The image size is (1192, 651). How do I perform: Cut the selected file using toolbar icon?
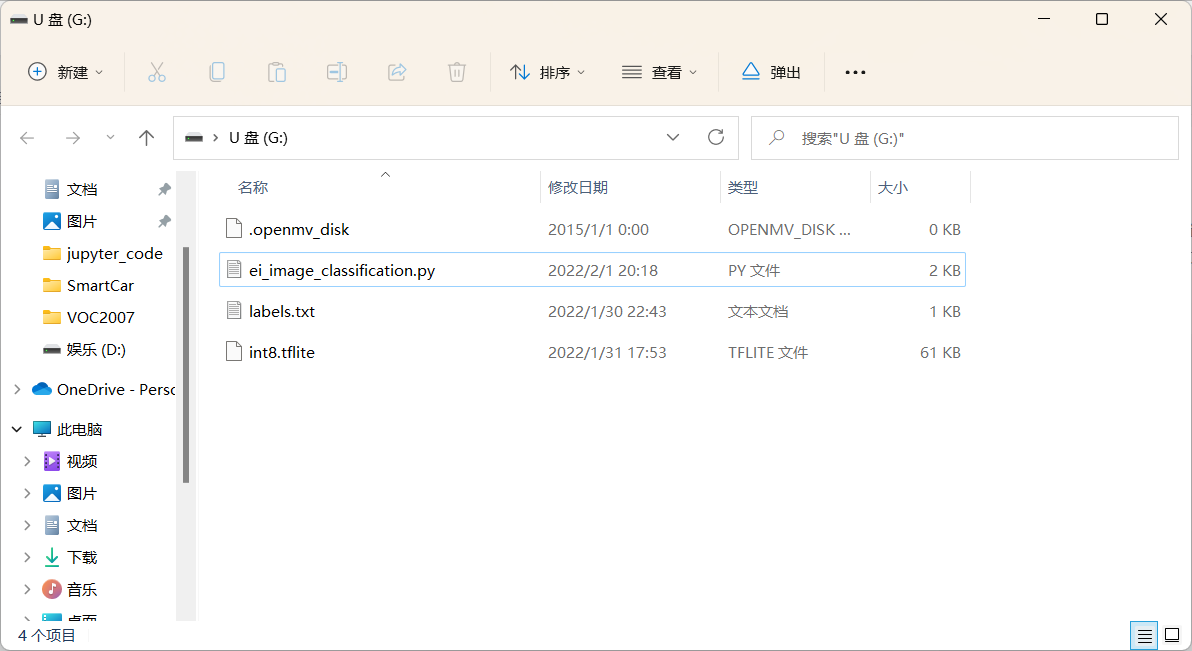[156, 71]
